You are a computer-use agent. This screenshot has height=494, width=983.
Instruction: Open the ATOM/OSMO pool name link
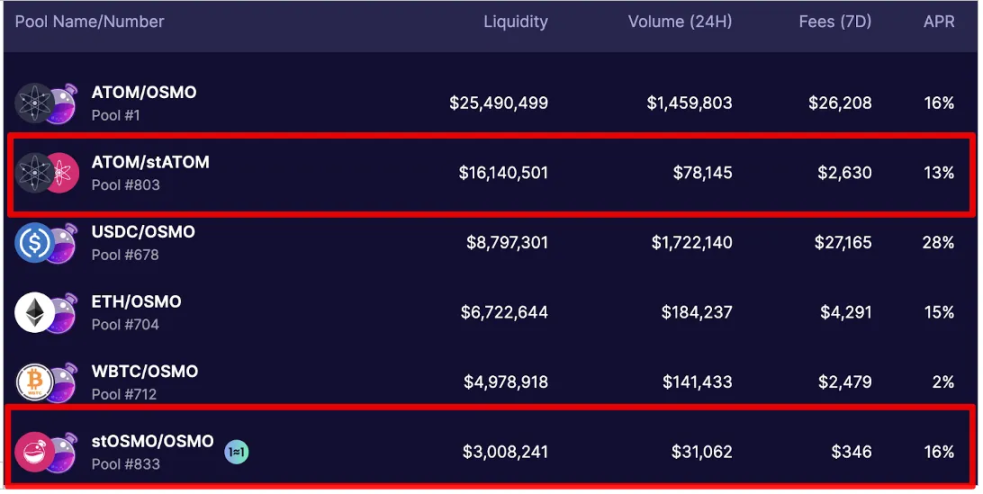click(144, 92)
